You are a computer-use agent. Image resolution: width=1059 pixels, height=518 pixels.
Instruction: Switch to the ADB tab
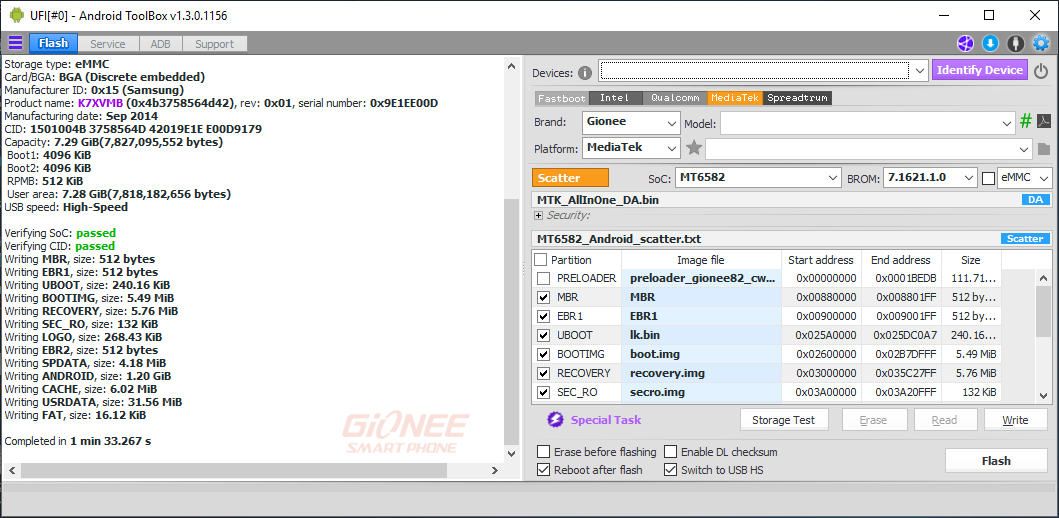click(161, 44)
